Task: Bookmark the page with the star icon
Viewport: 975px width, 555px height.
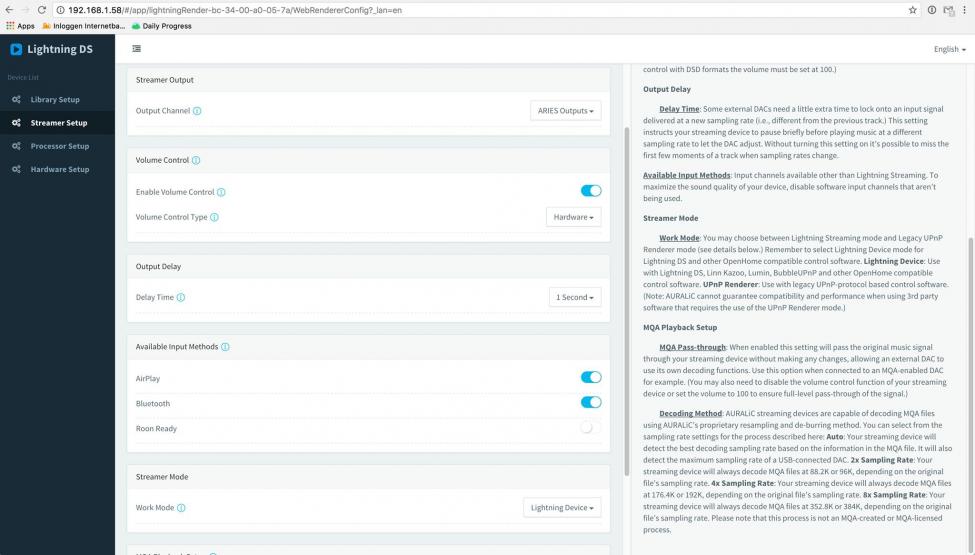Action: 912,10
